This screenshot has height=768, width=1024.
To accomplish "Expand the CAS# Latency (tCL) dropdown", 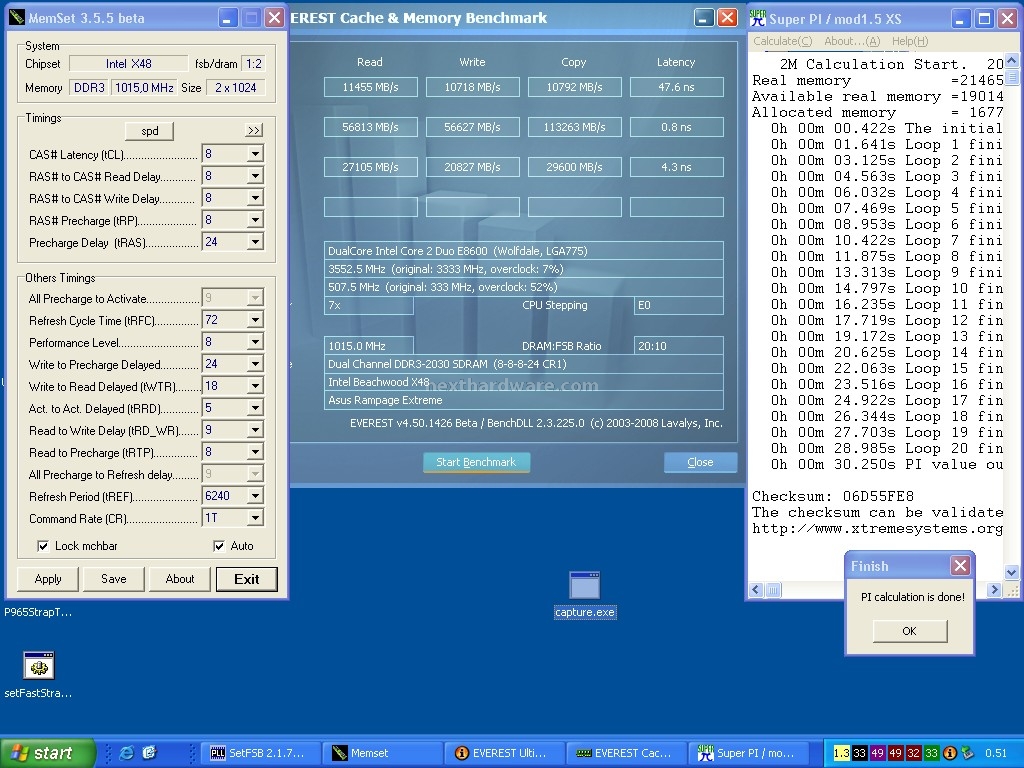I will tap(255, 154).
